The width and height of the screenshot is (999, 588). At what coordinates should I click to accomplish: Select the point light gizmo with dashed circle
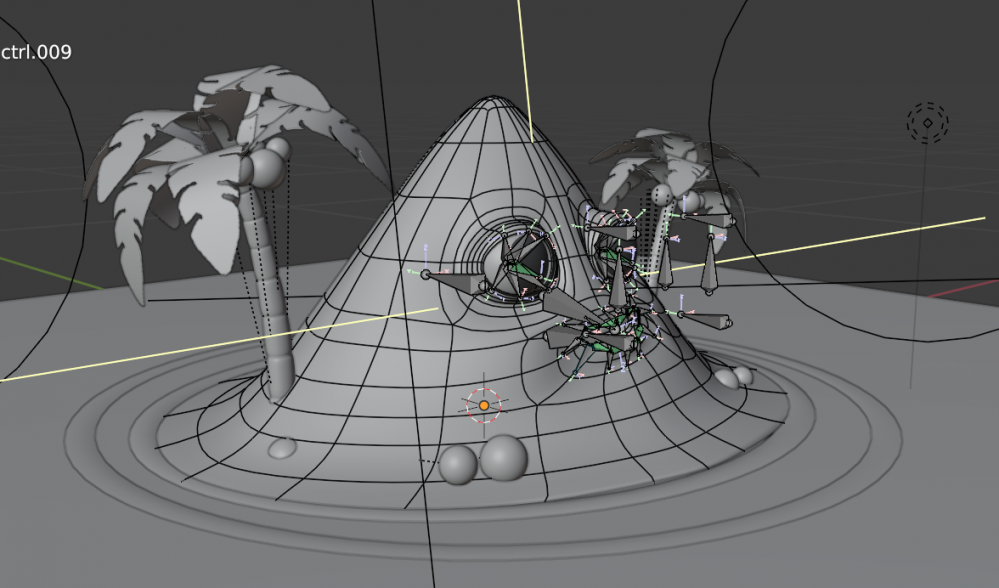point(927,123)
